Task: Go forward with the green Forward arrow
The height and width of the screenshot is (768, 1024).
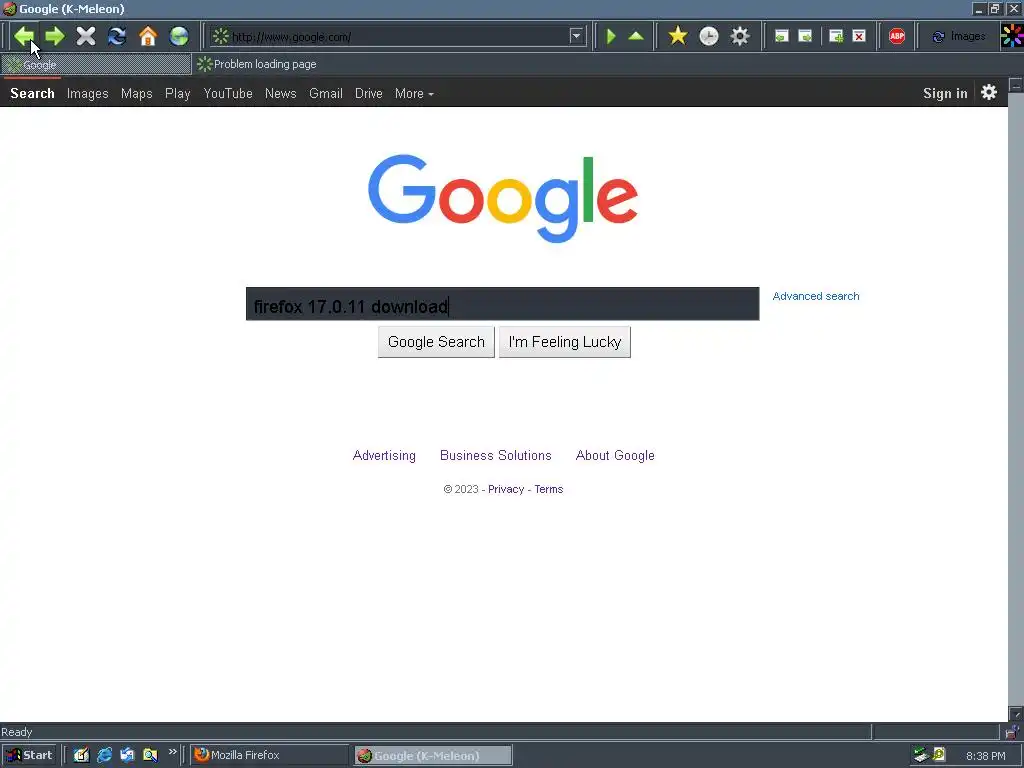Action: [55, 36]
